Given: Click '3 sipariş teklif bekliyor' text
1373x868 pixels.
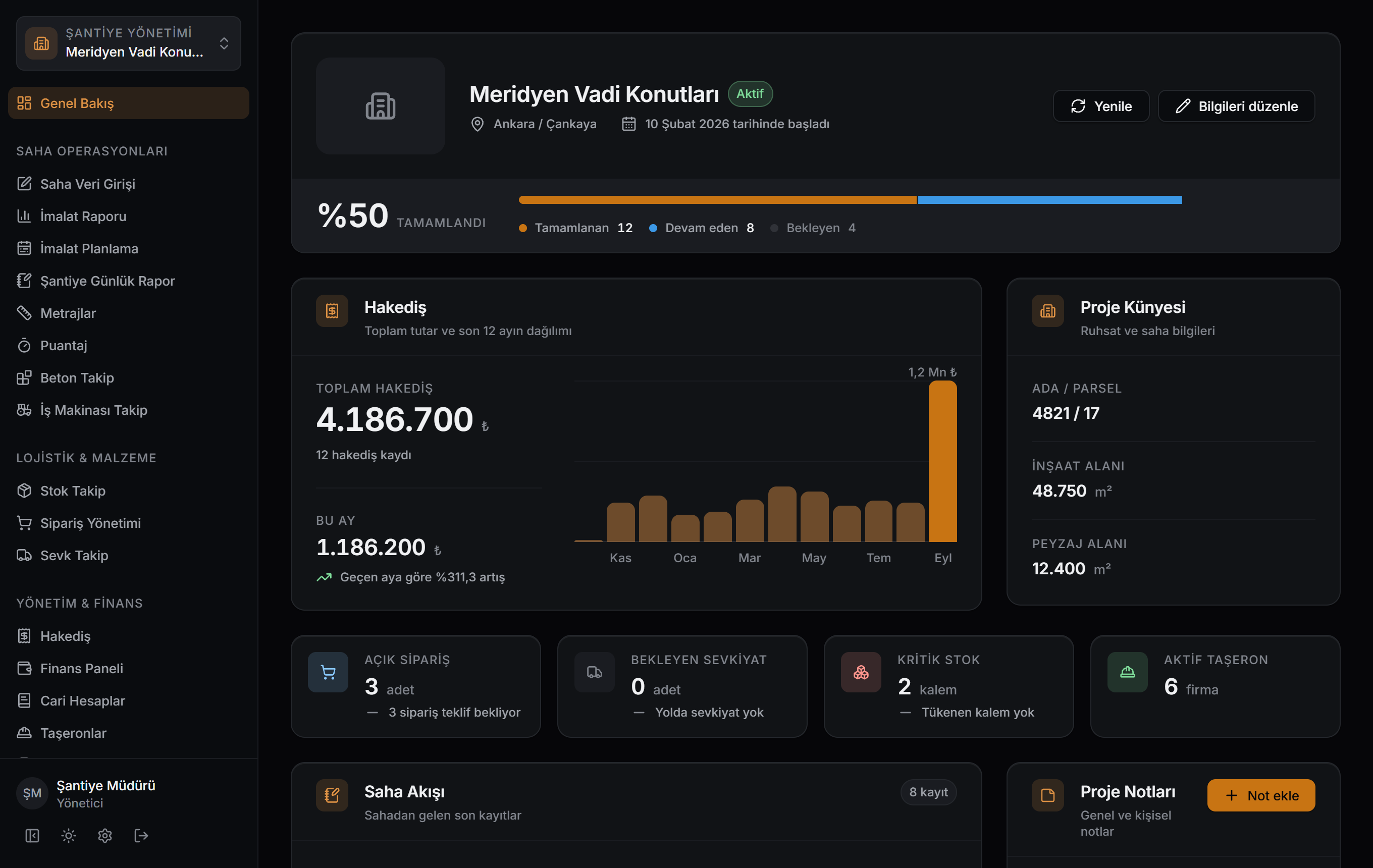Looking at the screenshot, I should click(x=454, y=713).
